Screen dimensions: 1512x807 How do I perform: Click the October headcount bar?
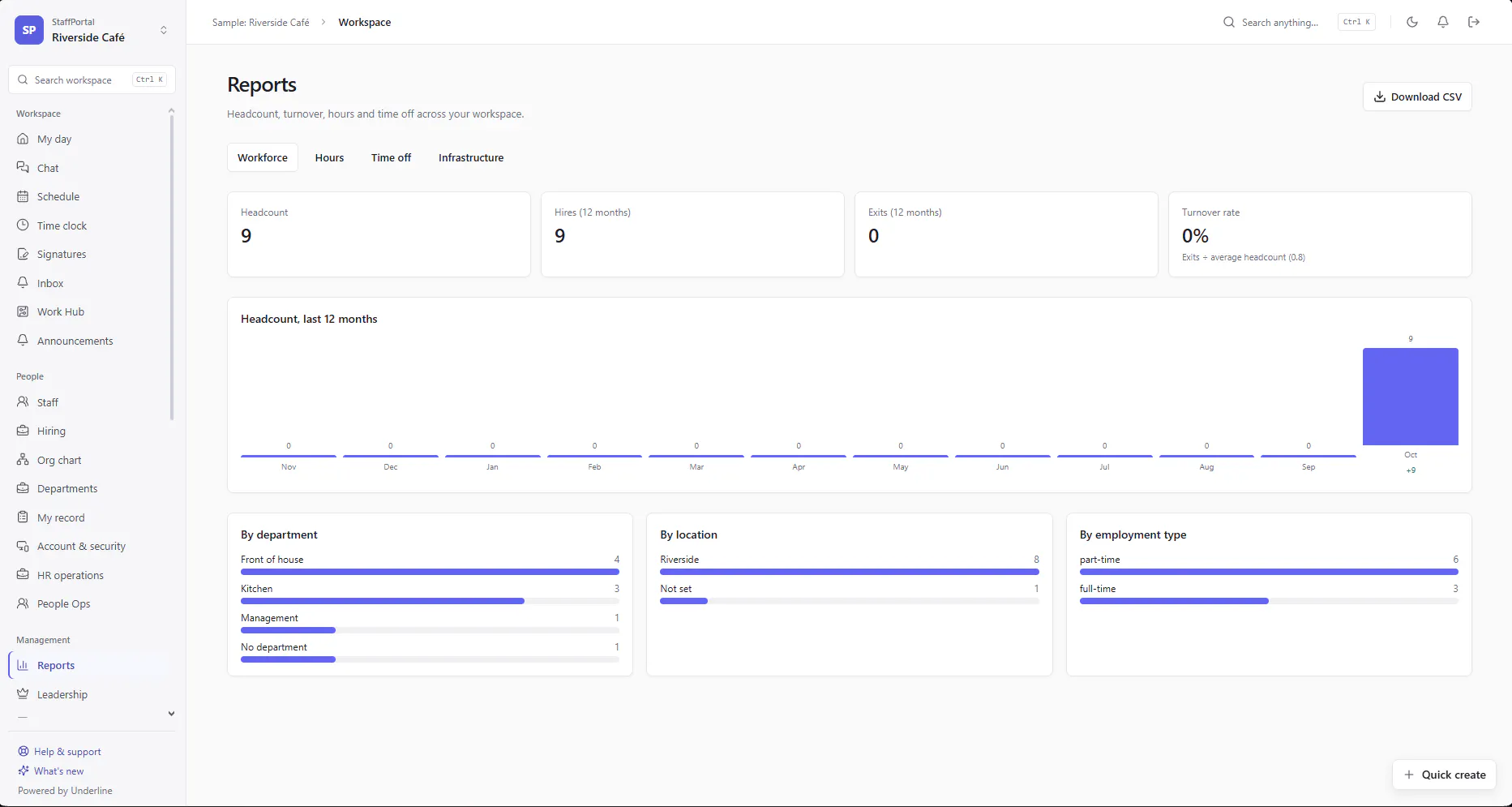coord(1411,397)
